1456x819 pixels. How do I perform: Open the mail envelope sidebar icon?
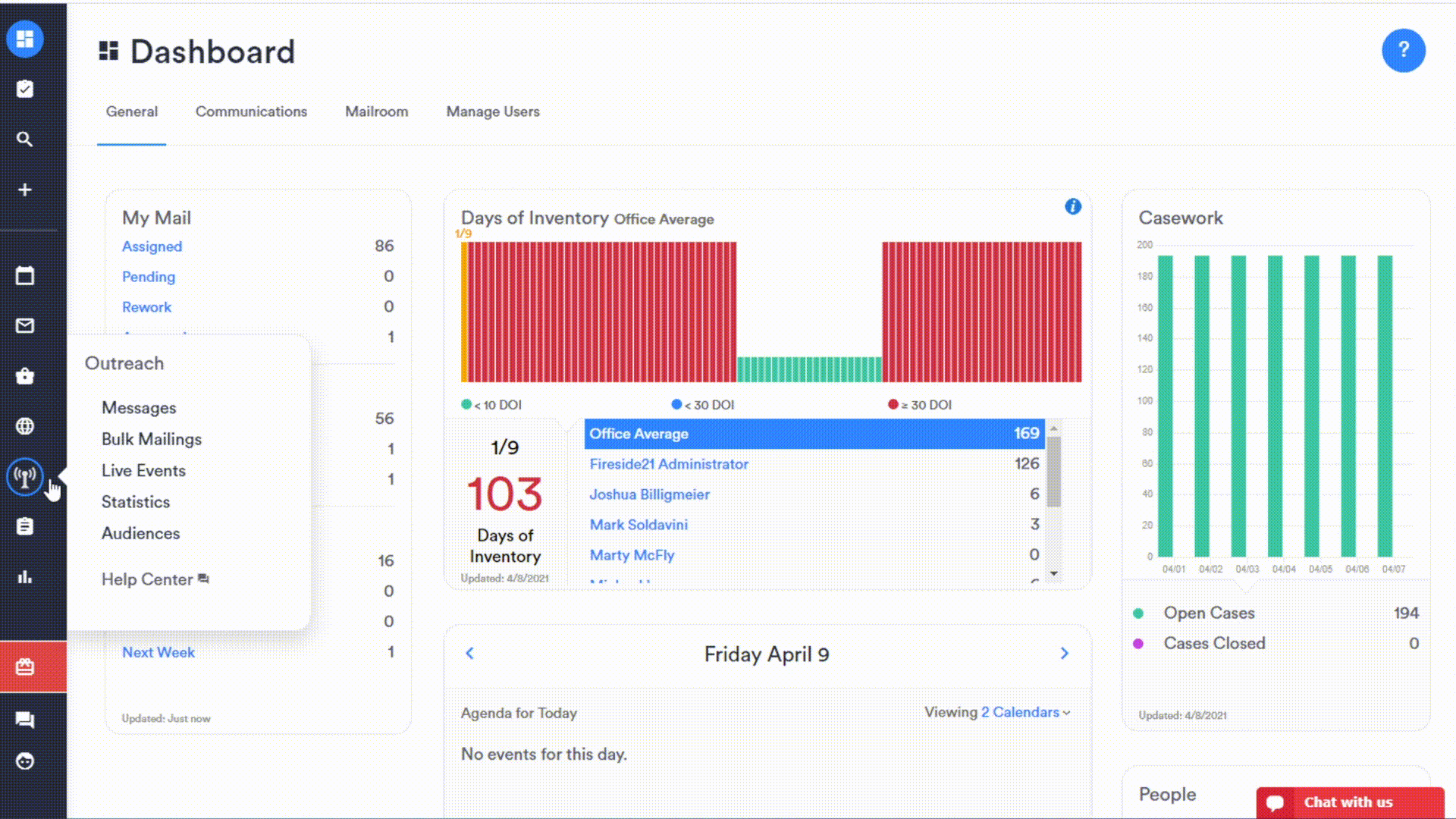coord(25,326)
